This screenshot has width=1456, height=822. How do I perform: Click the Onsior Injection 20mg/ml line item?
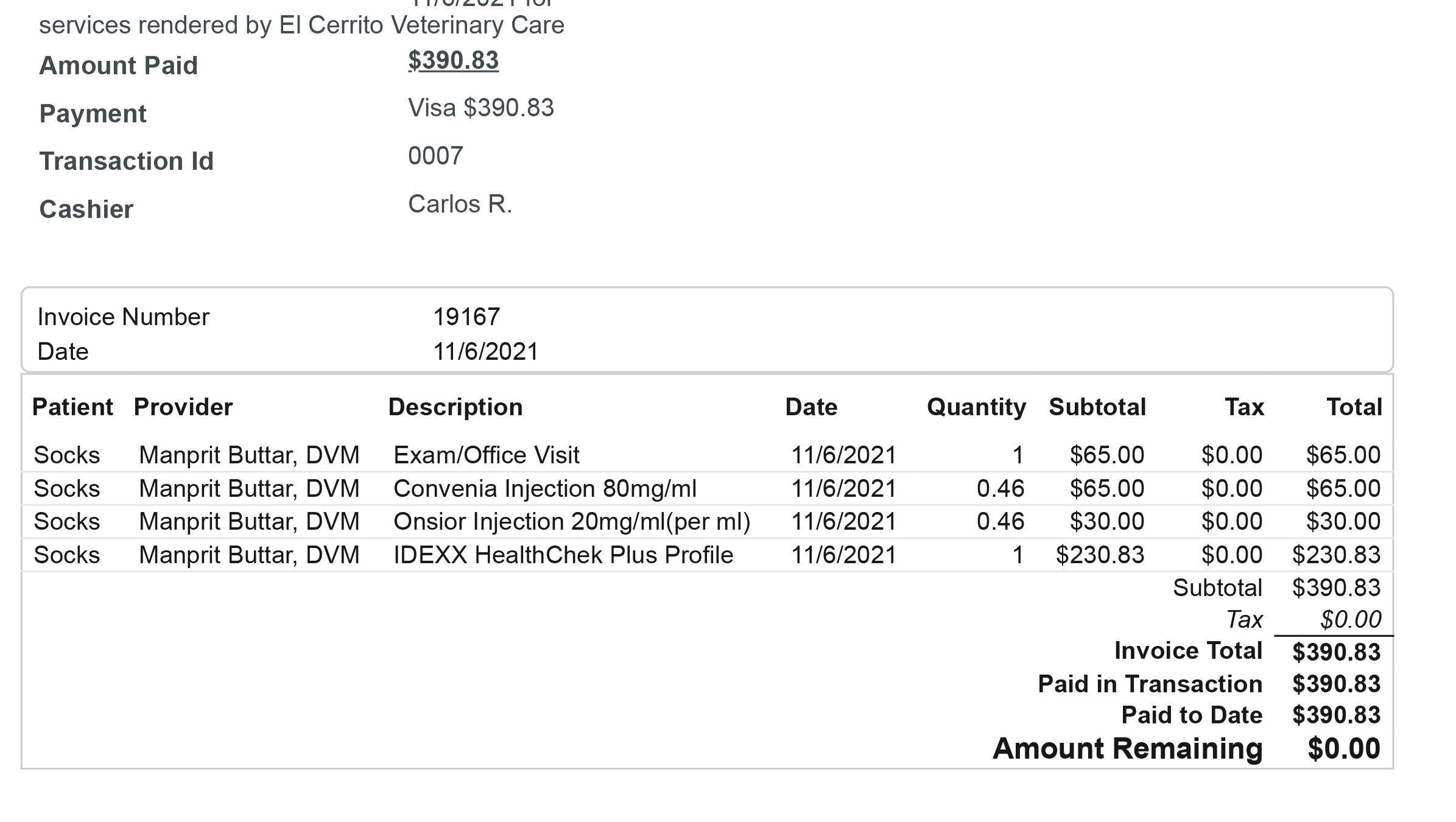pos(571,521)
